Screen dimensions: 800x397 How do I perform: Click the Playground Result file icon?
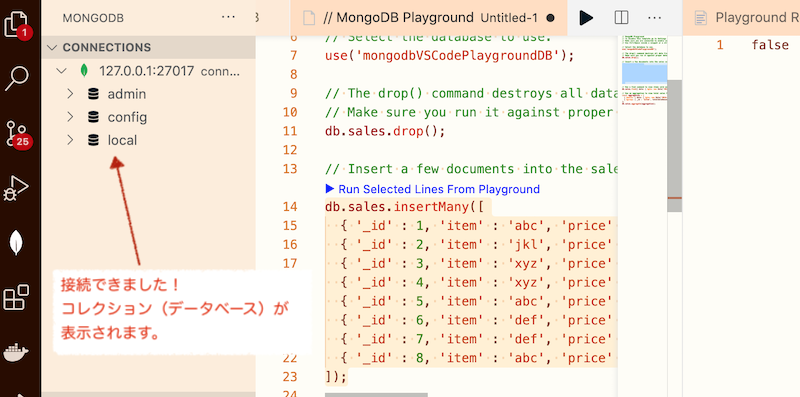click(702, 18)
